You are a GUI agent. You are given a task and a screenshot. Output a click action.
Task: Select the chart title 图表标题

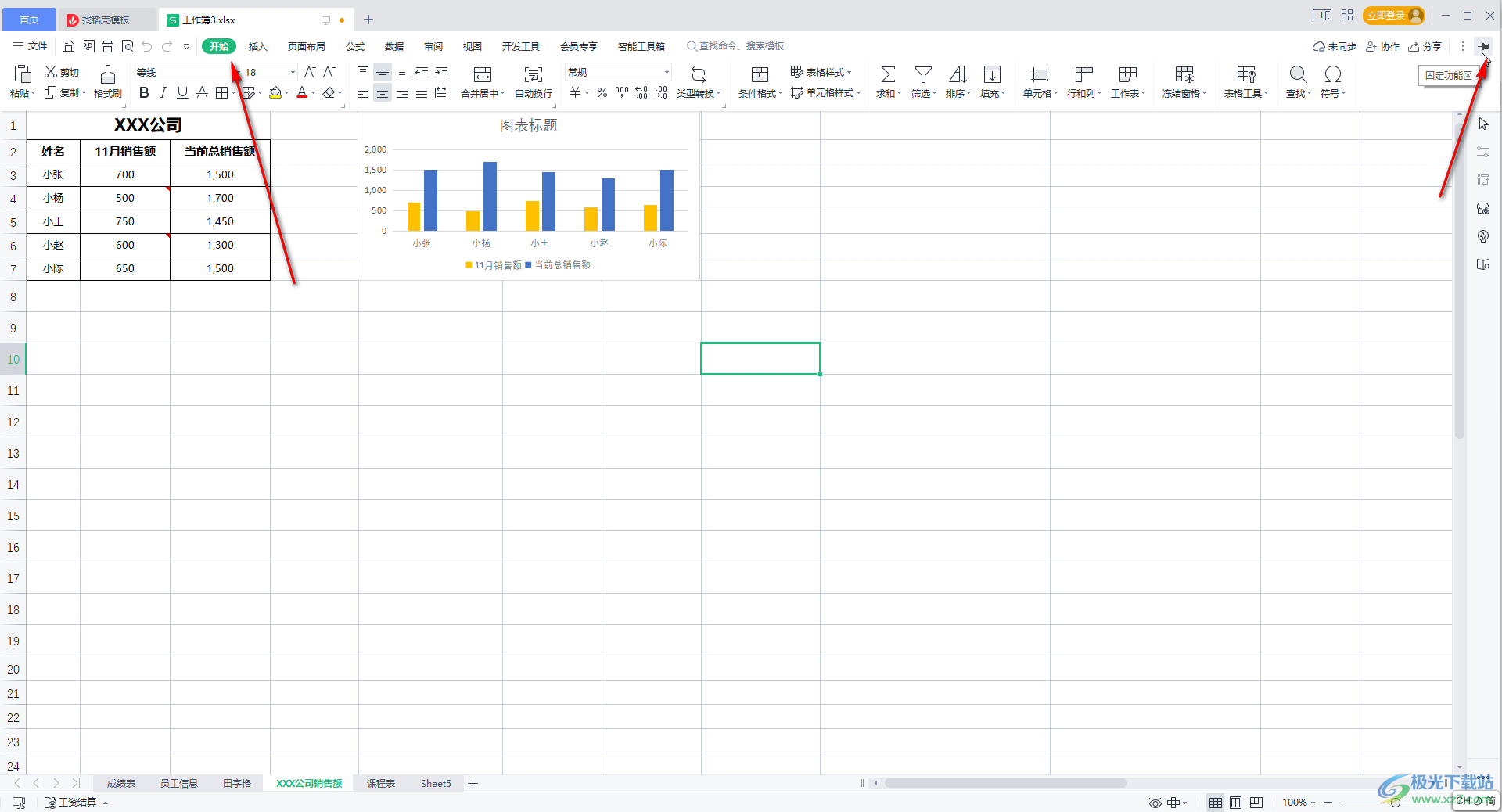(529, 125)
